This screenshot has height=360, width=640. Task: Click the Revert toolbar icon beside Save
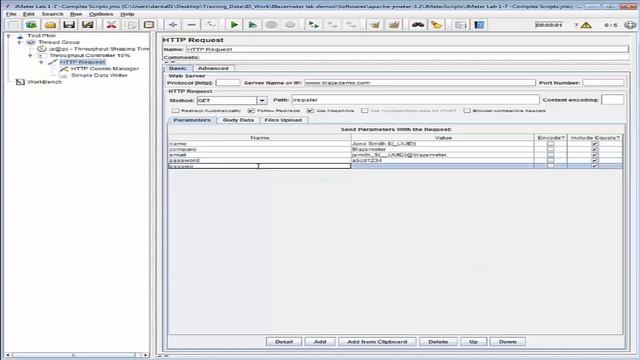87,25
